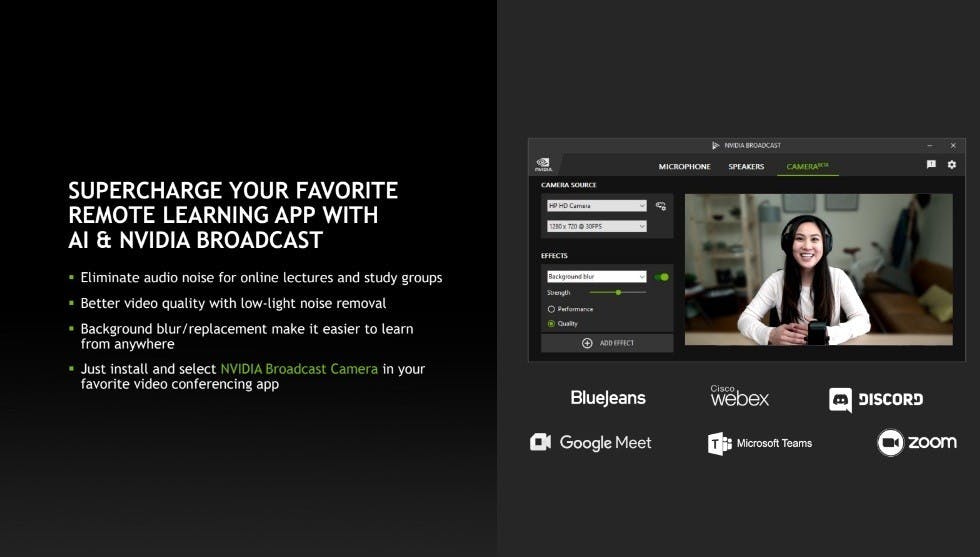Click the Microsoft Teams logo icon
The width and height of the screenshot is (980, 557).
(719, 443)
